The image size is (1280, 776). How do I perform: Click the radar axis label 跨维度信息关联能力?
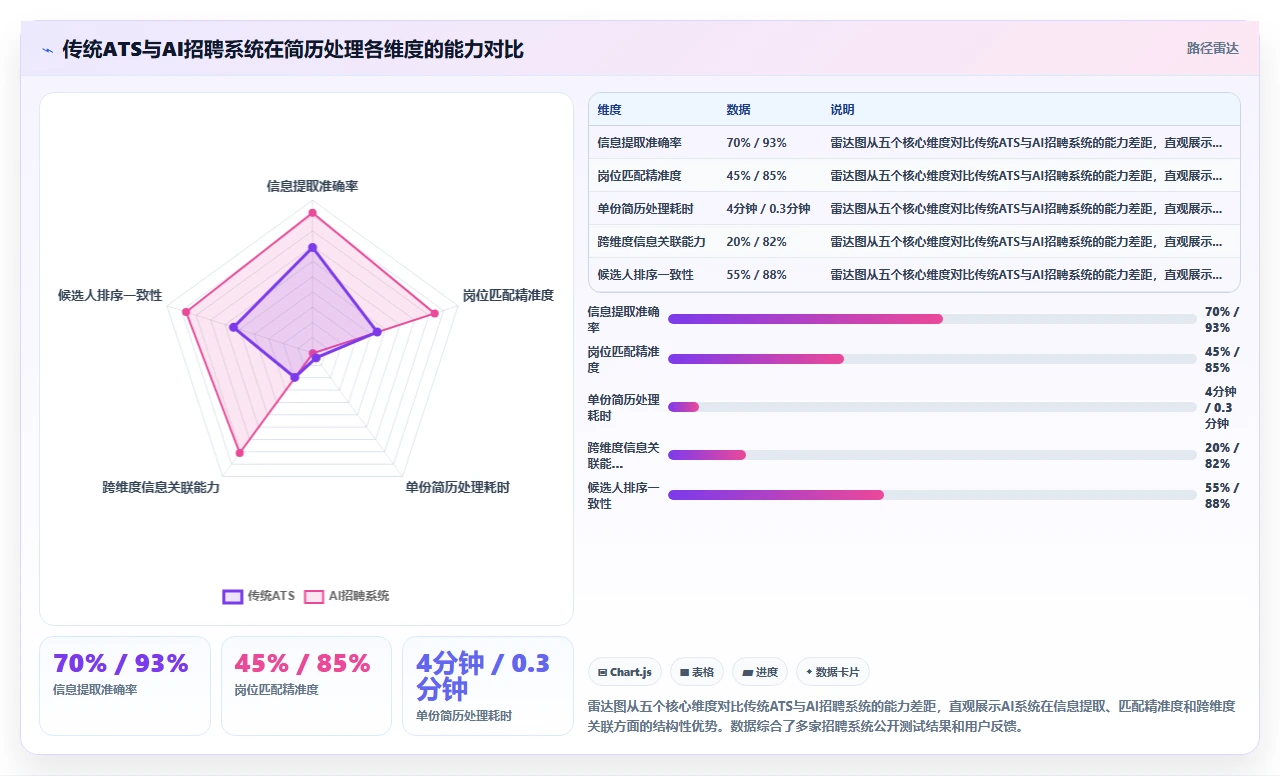(161, 488)
